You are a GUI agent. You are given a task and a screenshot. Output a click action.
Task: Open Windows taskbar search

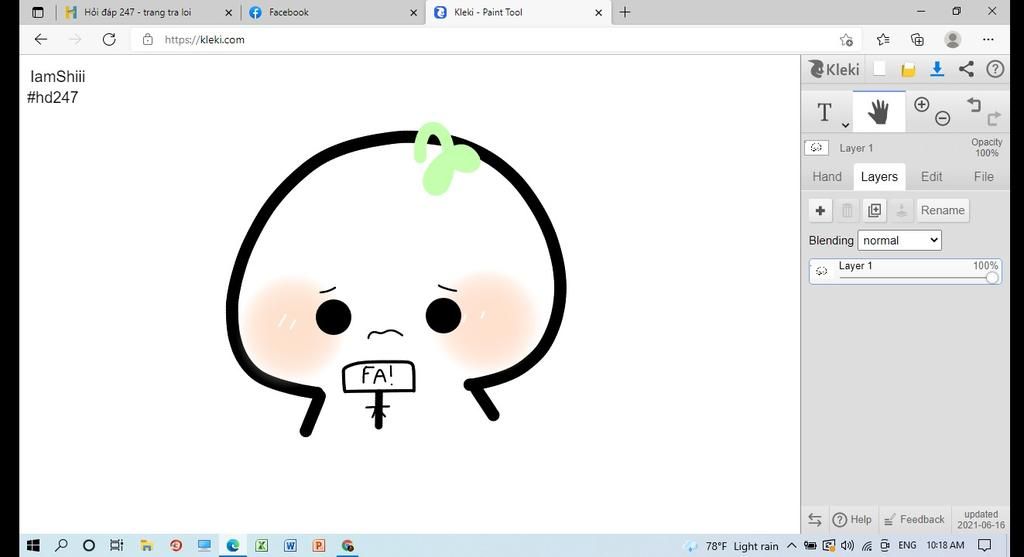(x=61, y=545)
